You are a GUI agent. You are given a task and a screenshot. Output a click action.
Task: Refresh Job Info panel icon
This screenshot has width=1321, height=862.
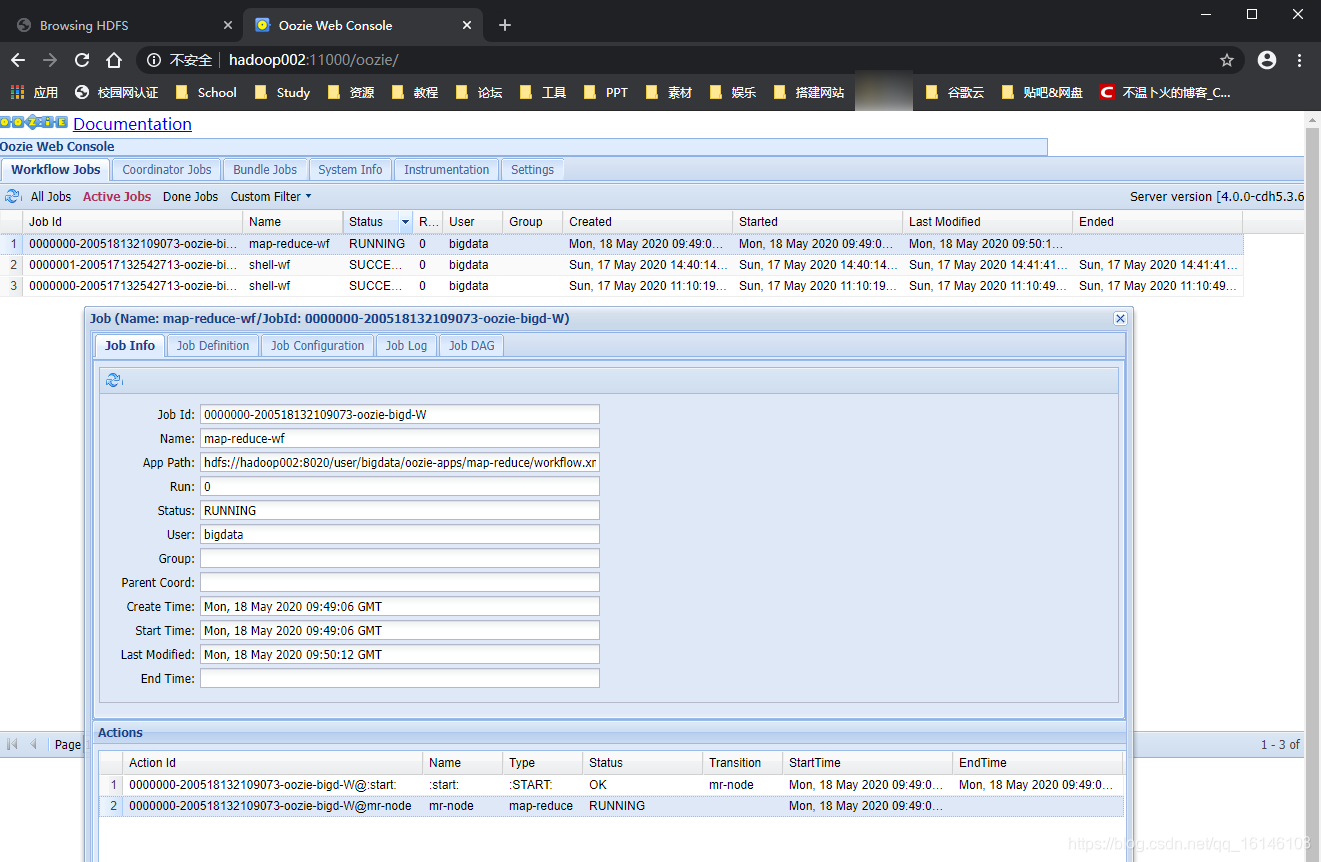pos(113,380)
